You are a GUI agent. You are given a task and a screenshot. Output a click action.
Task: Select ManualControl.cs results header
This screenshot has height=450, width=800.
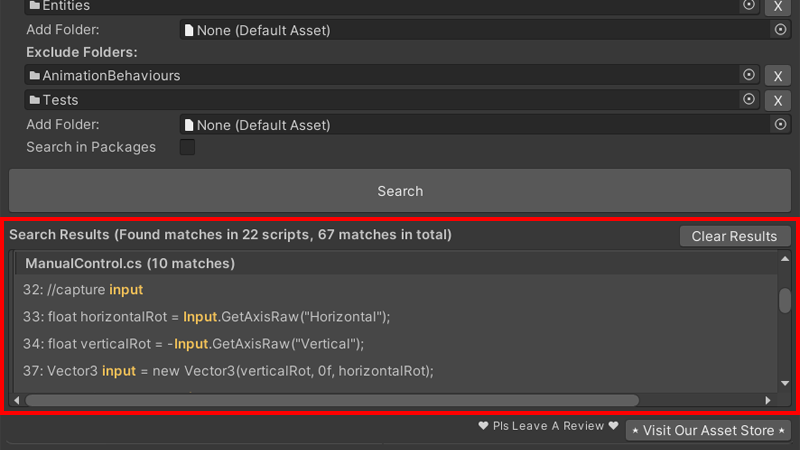[395, 263]
